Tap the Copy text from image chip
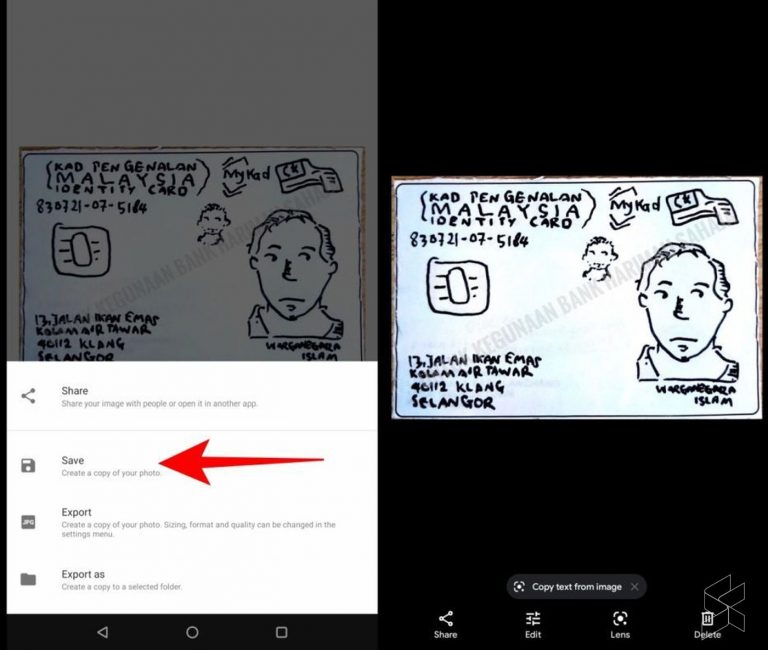768x650 pixels. point(576,587)
